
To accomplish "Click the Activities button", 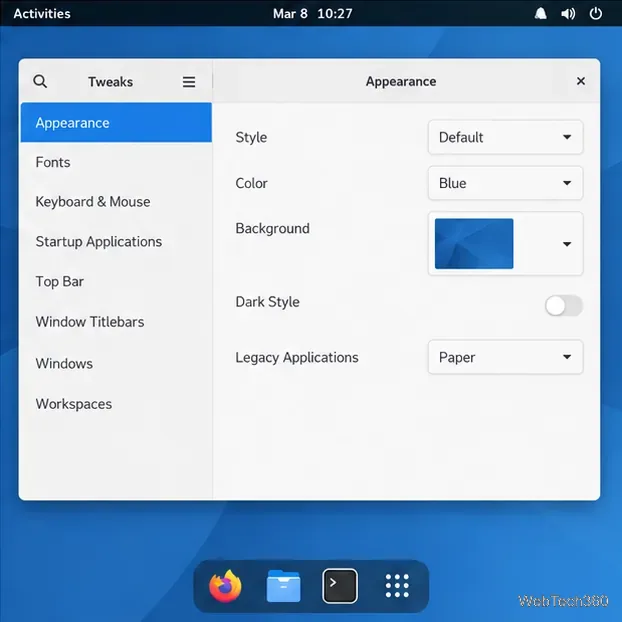I will click(x=42, y=13).
